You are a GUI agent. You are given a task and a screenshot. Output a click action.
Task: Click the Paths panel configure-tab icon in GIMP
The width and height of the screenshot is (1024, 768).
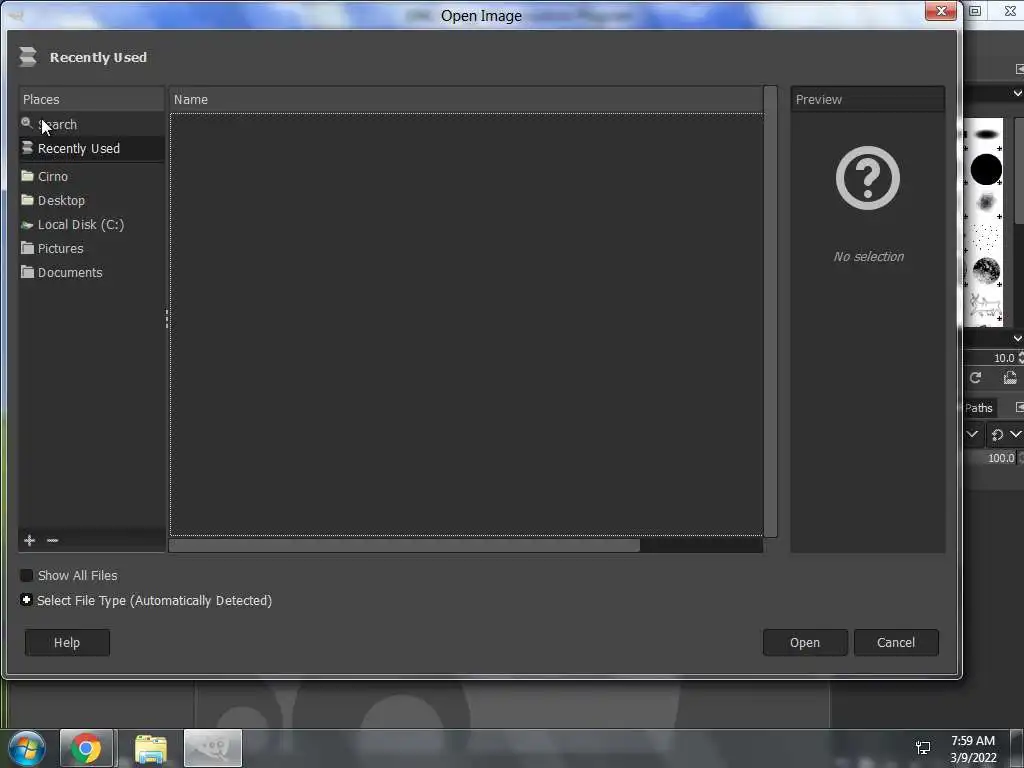pyautogui.click(x=1019, y=408)
